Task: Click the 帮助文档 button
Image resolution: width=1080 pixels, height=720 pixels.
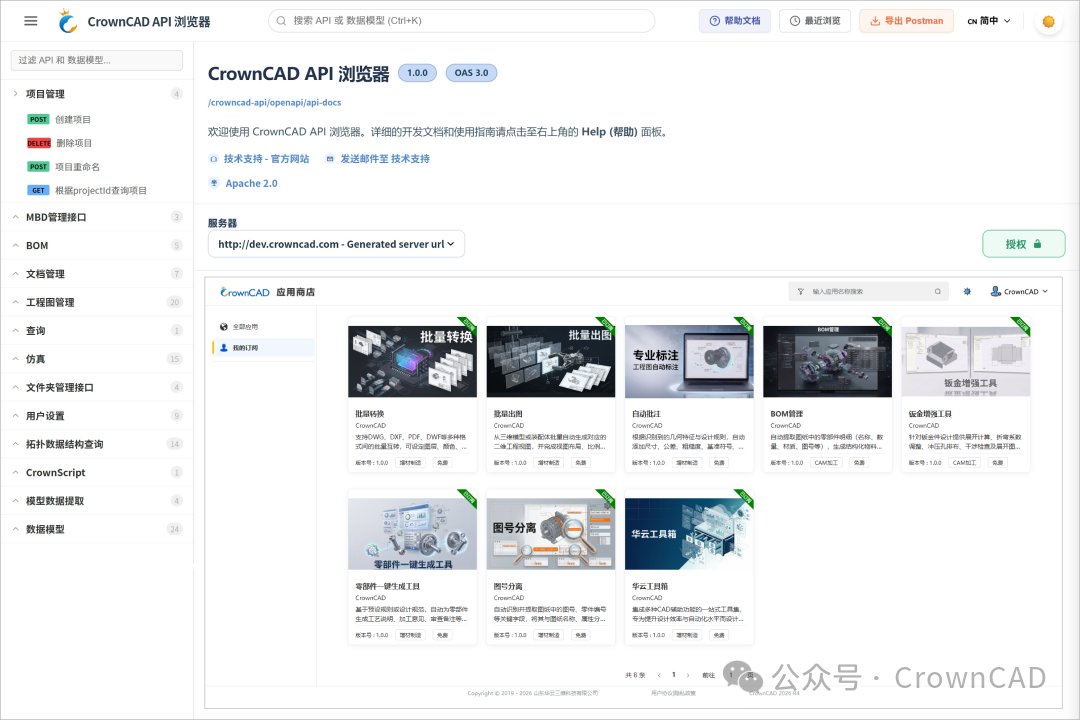Action: pyautogui.click(x=735, y=21)
